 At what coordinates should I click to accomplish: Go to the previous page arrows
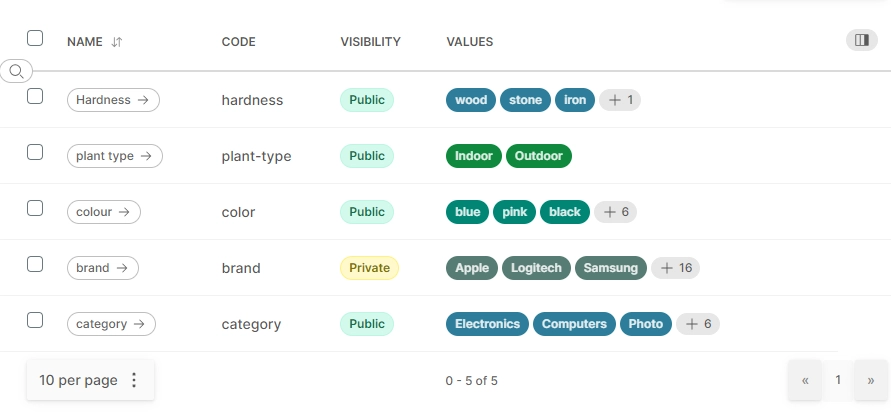click(805, 380)
